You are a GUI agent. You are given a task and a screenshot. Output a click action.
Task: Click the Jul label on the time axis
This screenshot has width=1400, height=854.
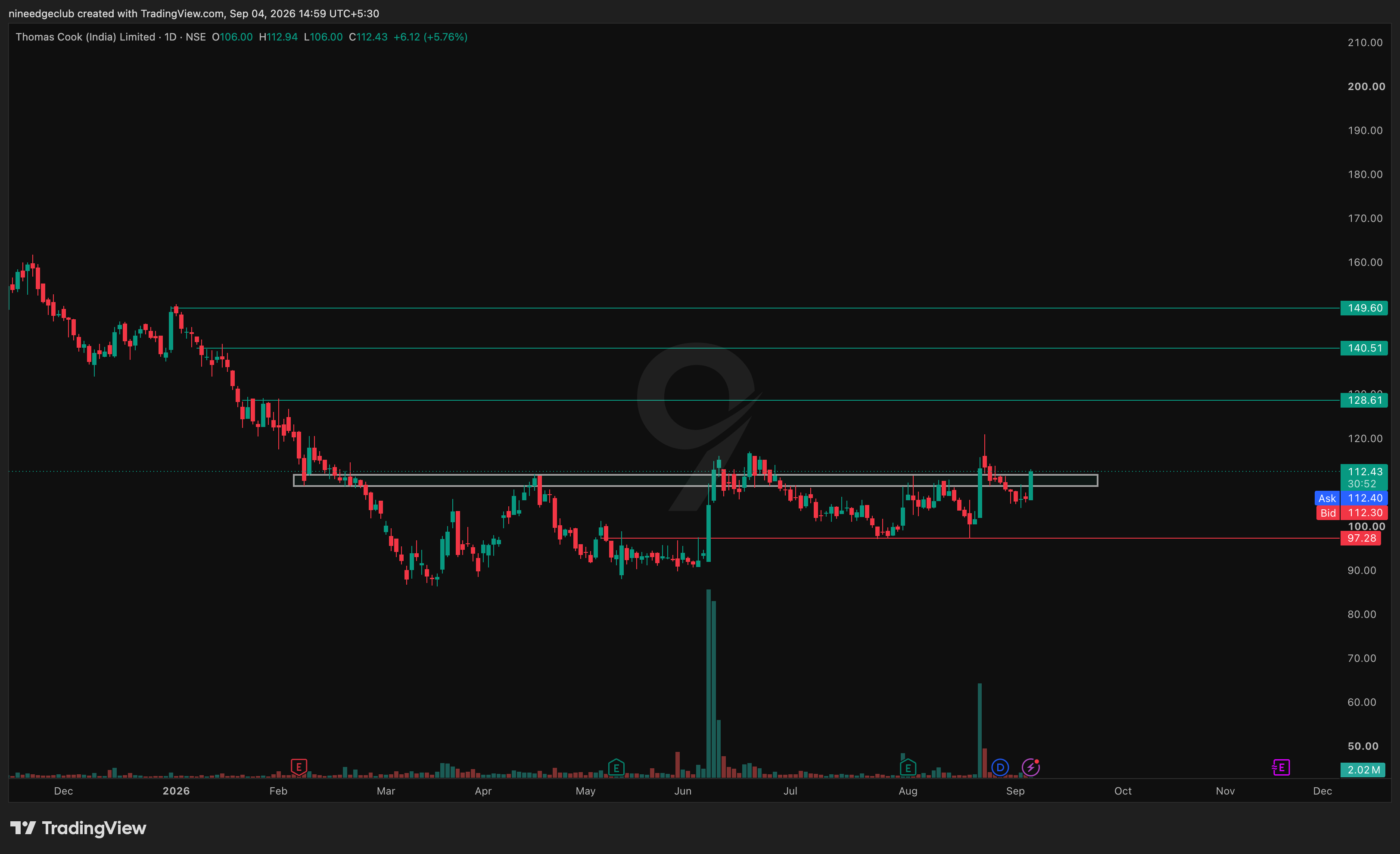click(790, 791)
